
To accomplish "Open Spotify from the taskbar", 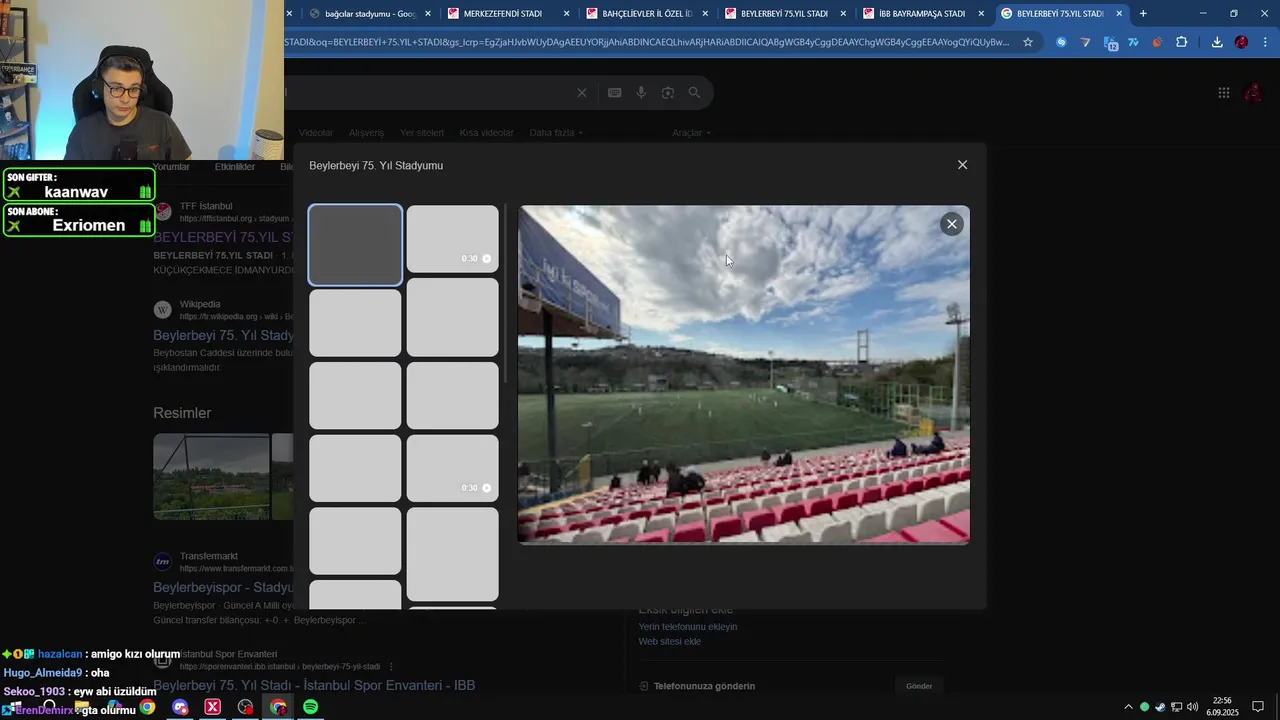I will click(311, 707).
